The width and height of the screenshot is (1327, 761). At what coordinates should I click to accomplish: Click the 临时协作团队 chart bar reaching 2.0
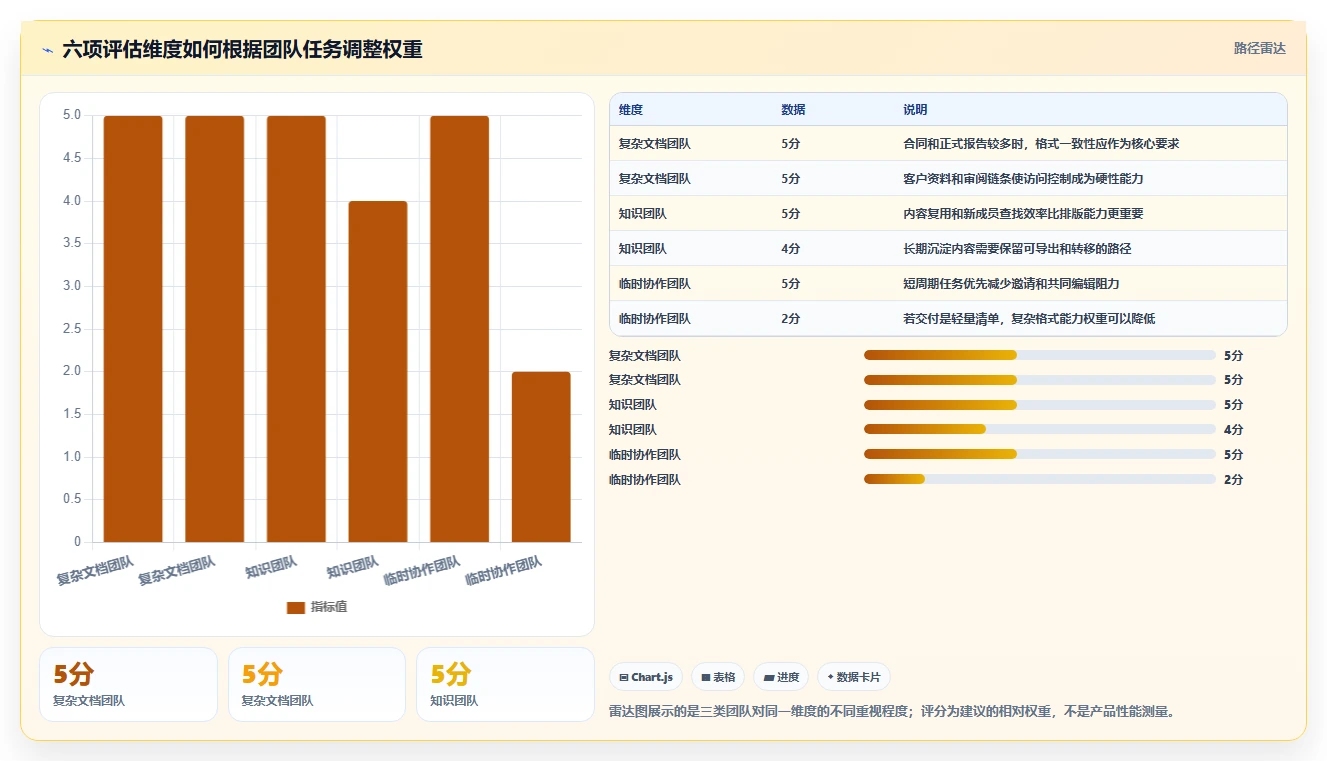541,457
